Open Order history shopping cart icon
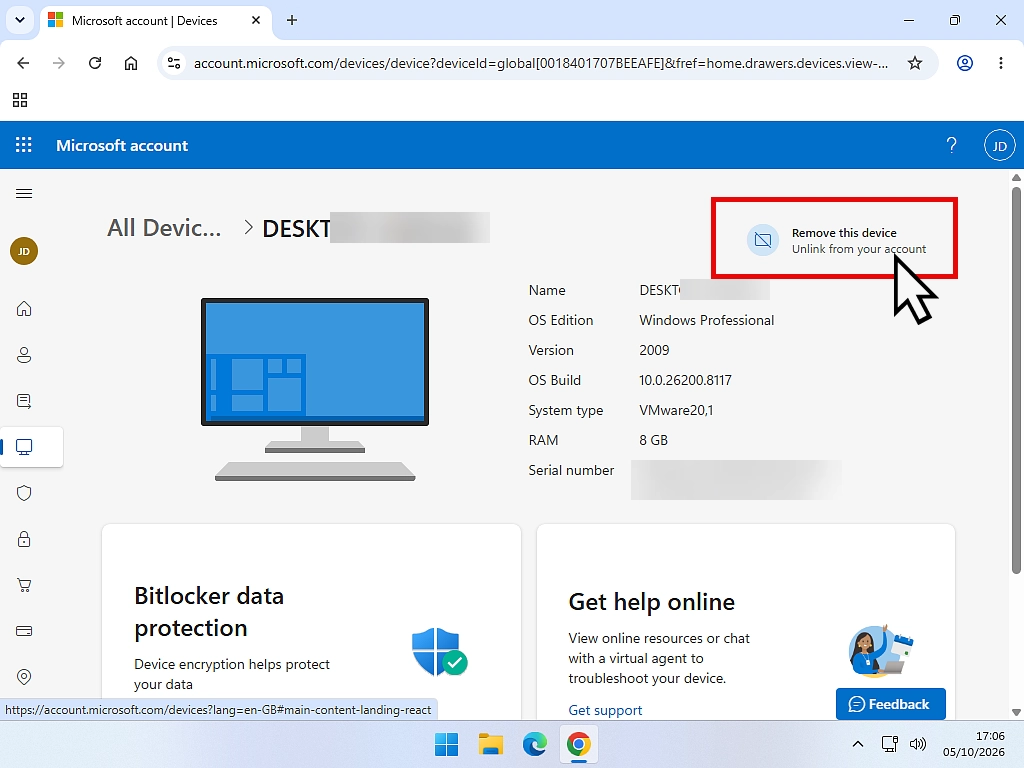Screen dimensions: 1024x768 (x=24, y=585)
